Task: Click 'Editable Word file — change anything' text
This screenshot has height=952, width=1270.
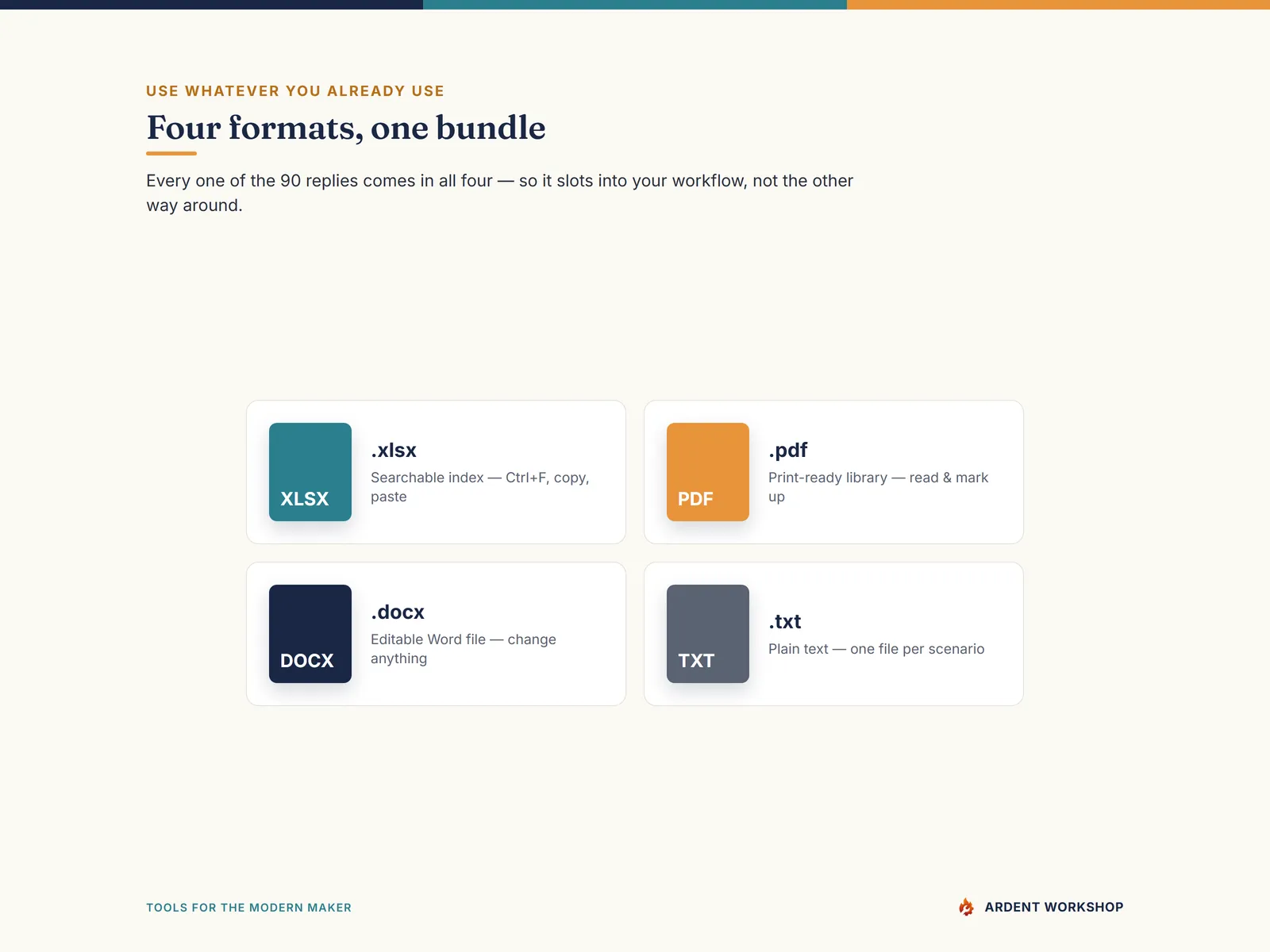Action: [464, 649]
